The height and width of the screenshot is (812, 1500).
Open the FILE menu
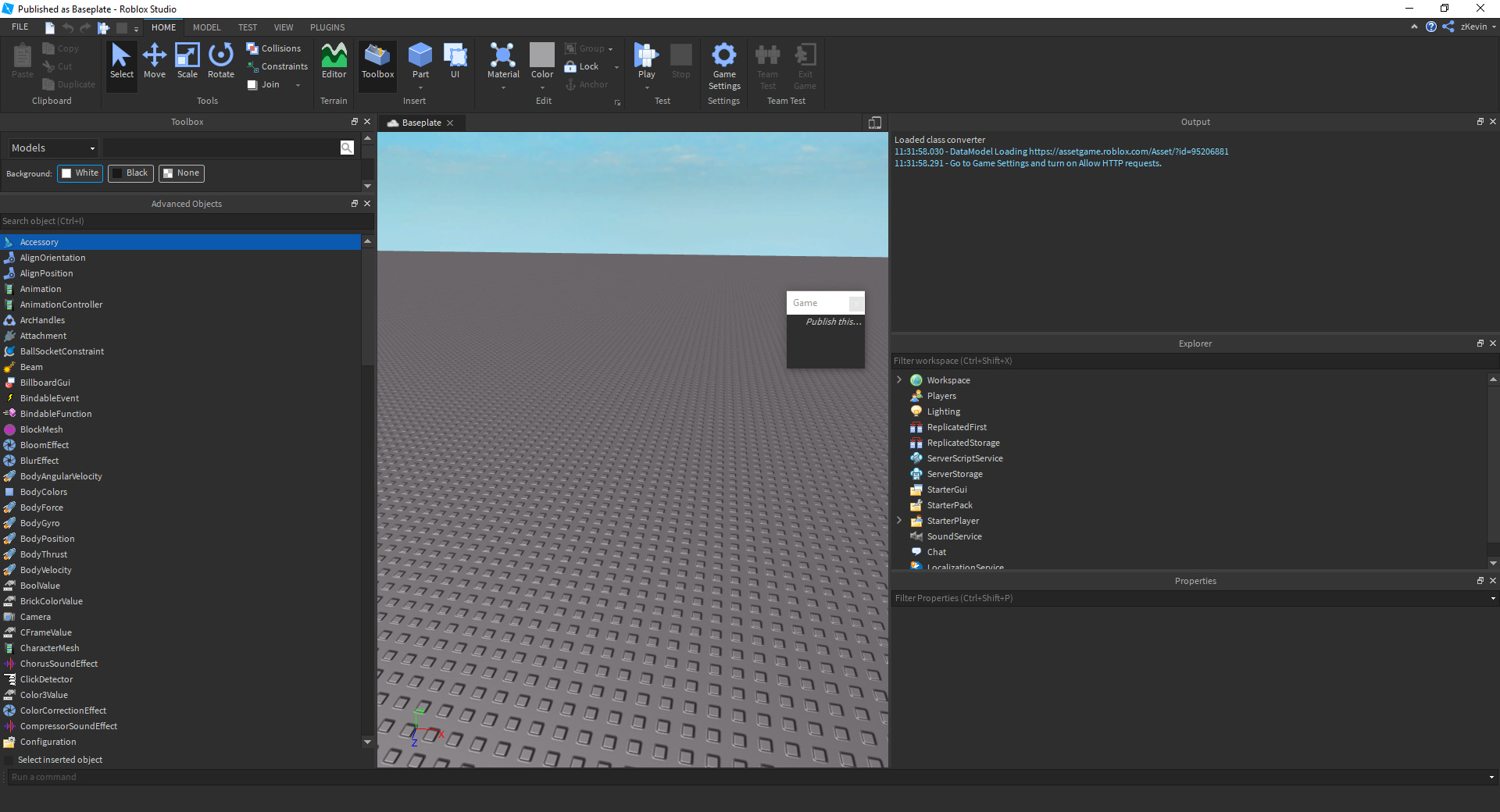[20, 27]
